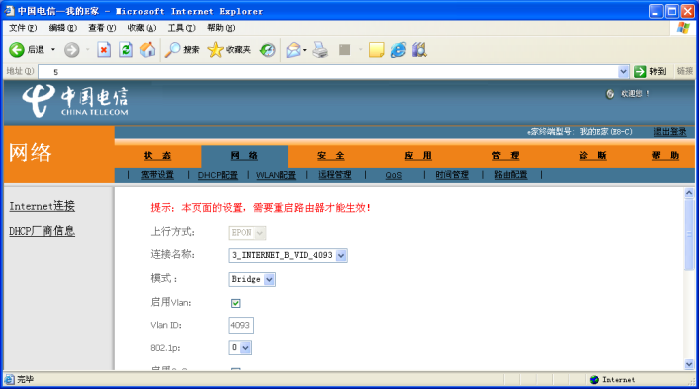699x389 pixels.
Task: Click the green Go arrow button
Action: 640,71
